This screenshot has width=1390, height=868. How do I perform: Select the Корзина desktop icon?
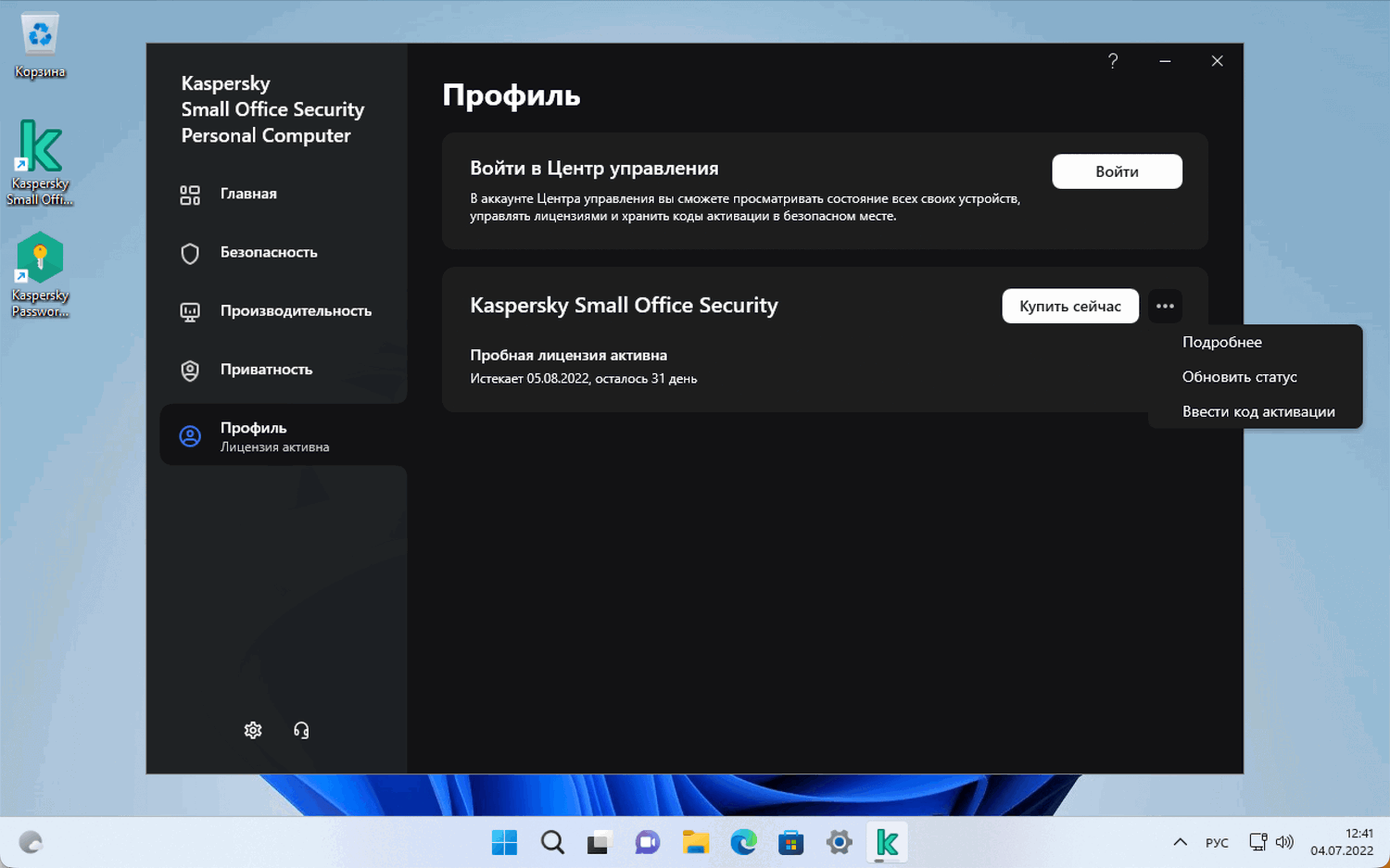click(40, 45)
